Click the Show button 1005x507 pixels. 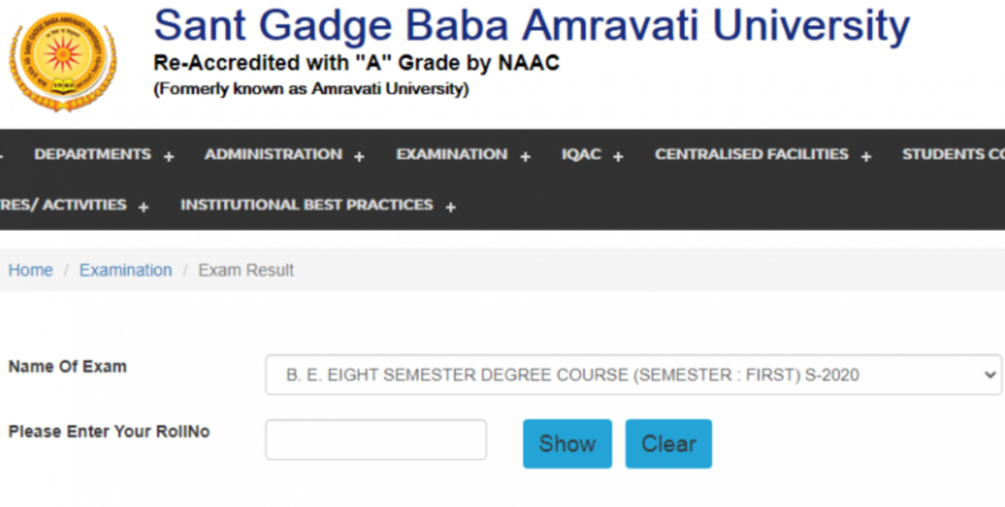point(567,444)
